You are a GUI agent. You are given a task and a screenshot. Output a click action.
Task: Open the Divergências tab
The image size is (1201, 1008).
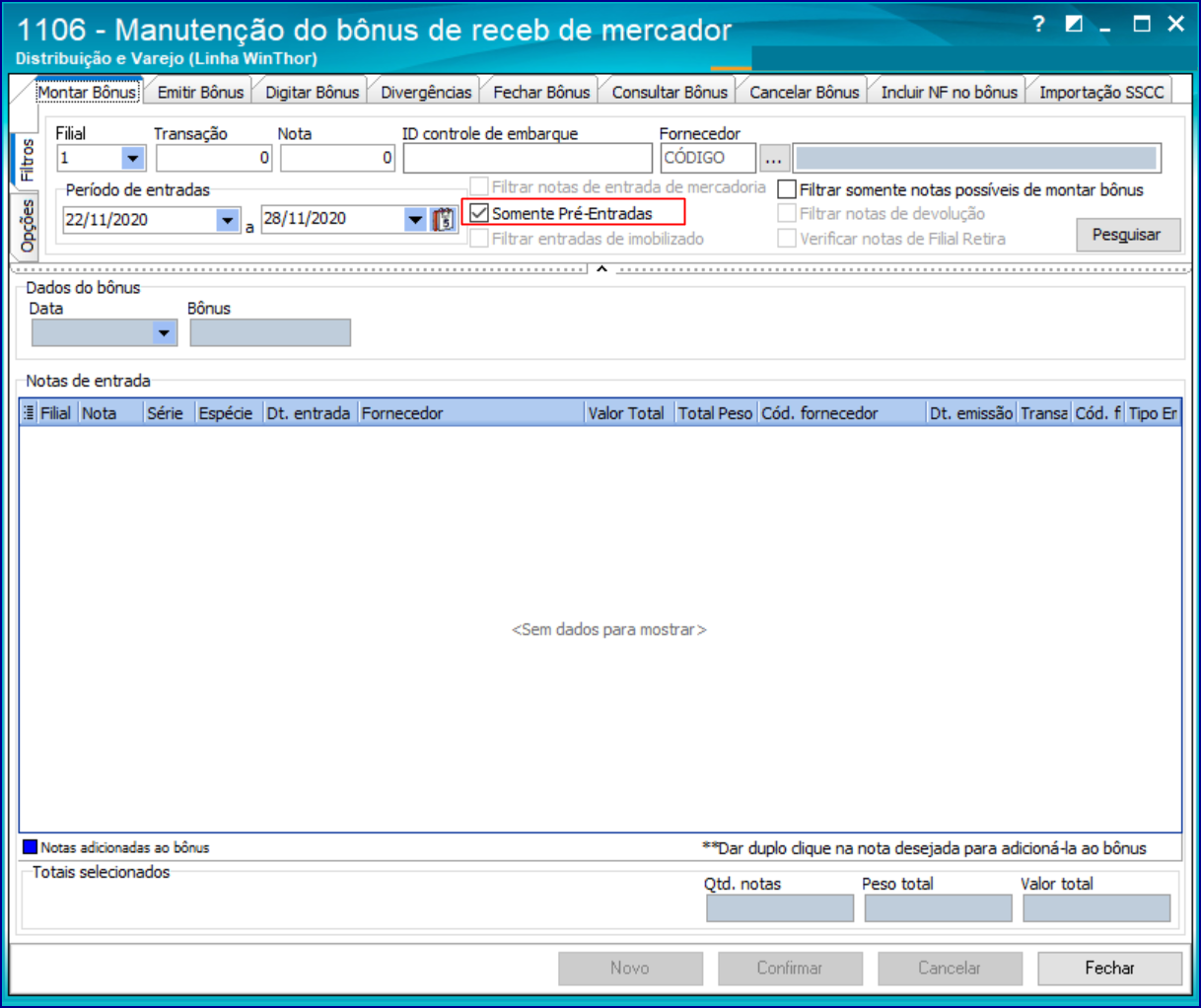pyautogui.click(x=426, y=92)
